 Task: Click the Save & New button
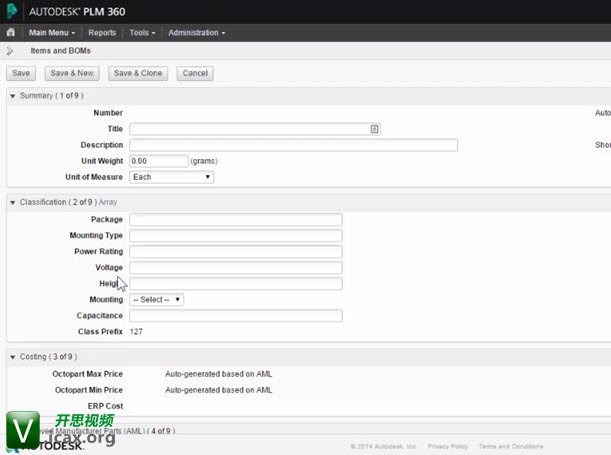[72, 73]
